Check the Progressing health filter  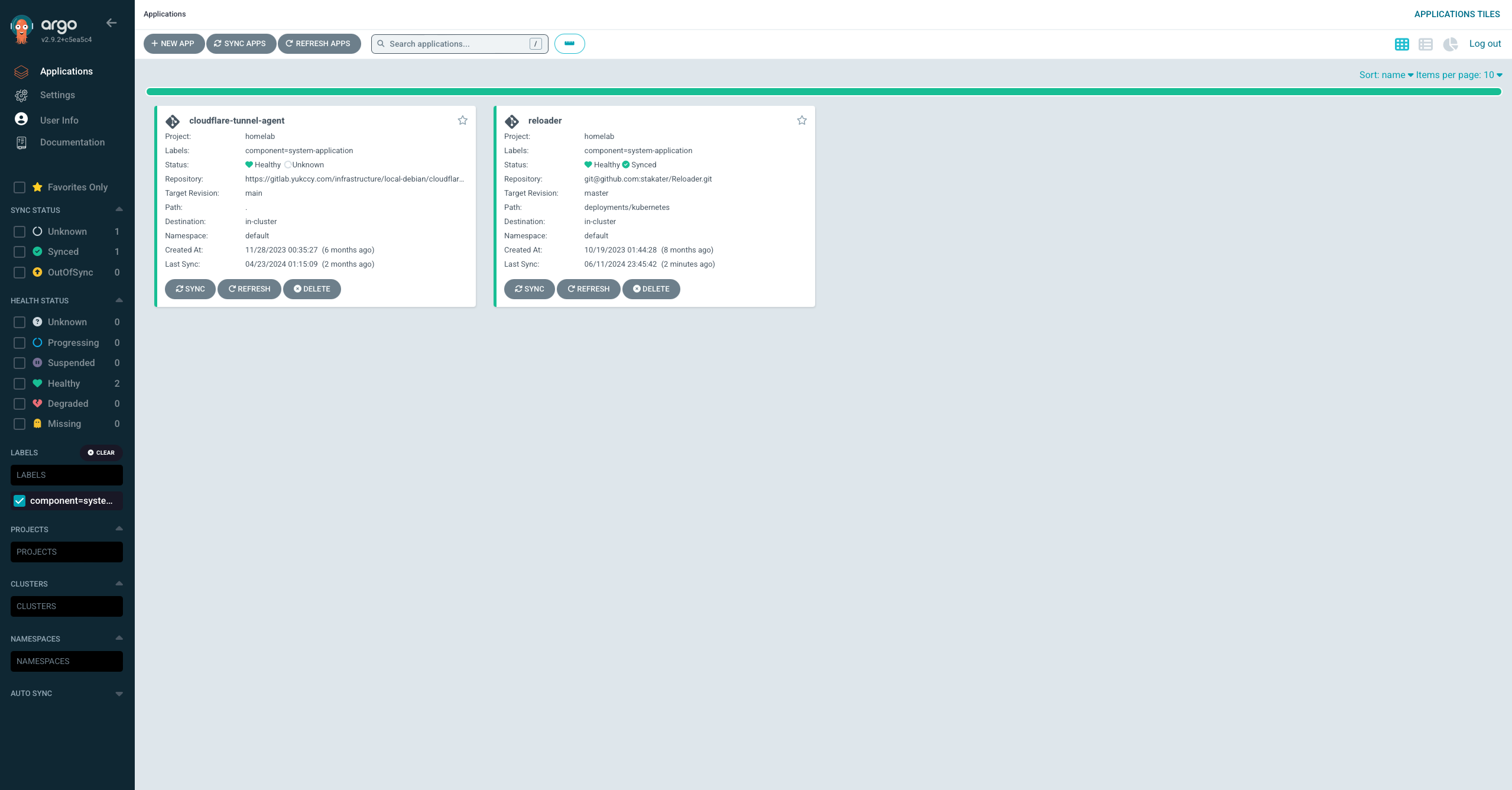pos(20,343)
